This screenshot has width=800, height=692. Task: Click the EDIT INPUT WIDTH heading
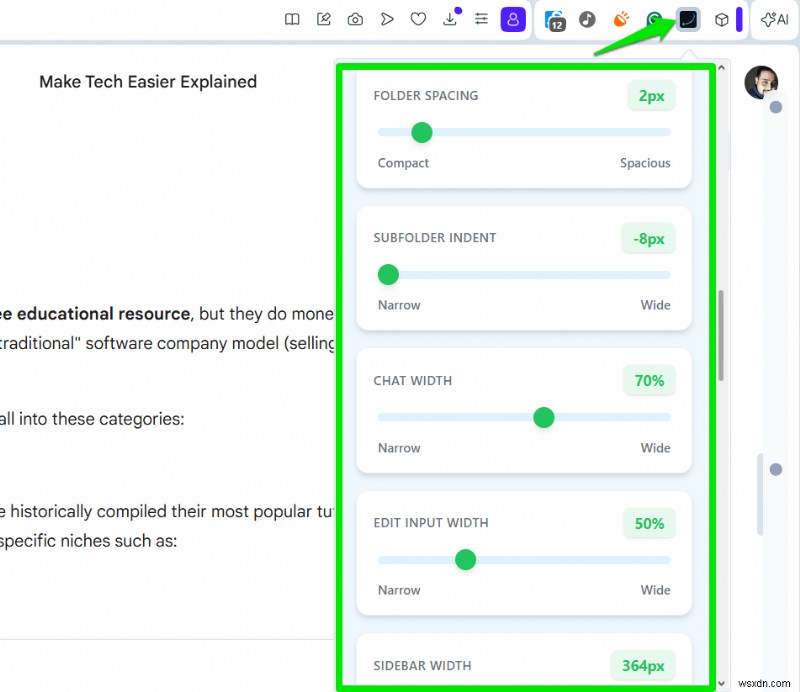(x=431, y=523)
